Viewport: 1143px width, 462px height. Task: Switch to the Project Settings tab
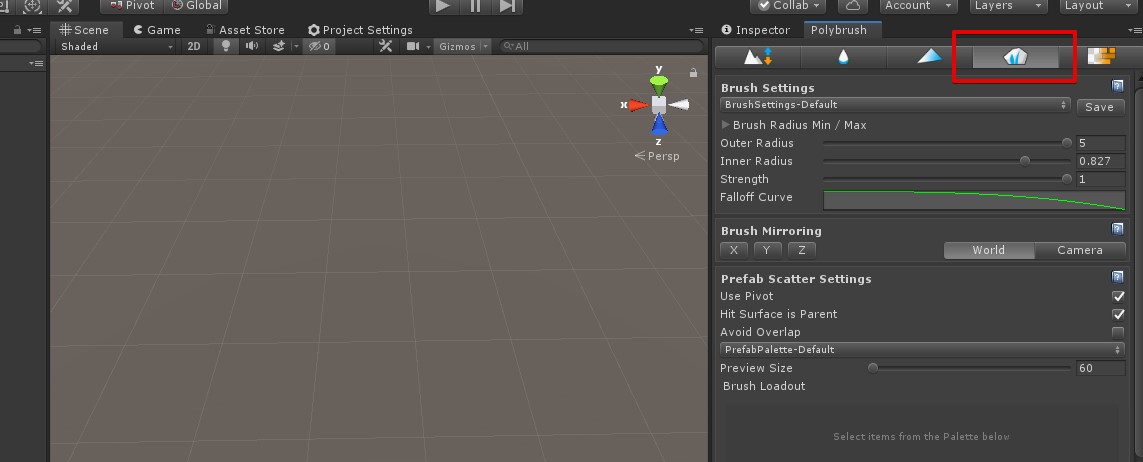pos(360,30)
